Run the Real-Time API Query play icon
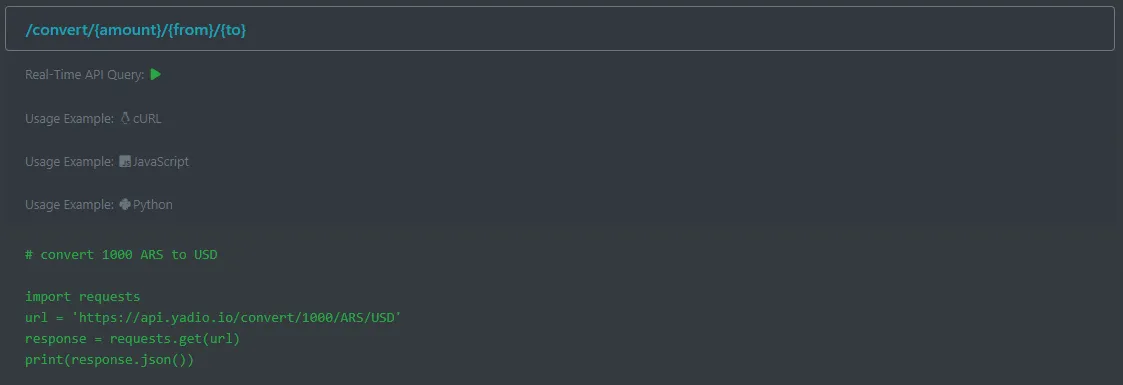Viewport: 1123px width, 385px height. tap(155, 74)
